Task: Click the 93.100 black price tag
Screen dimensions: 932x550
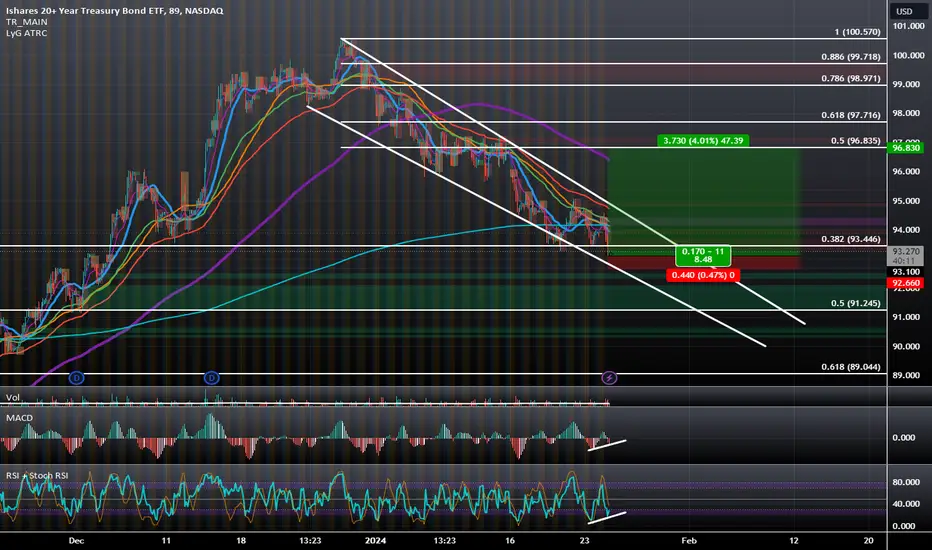Action: 906,272
